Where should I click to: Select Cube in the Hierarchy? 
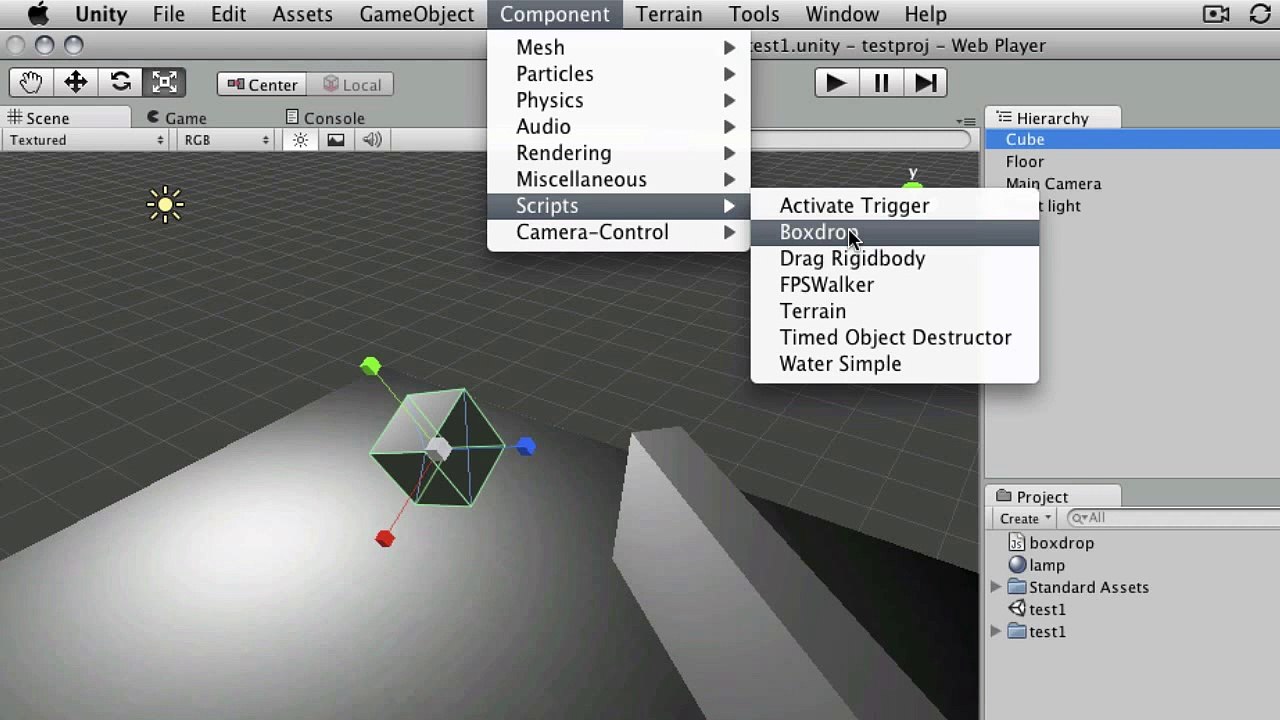(x=1132, y=140)
